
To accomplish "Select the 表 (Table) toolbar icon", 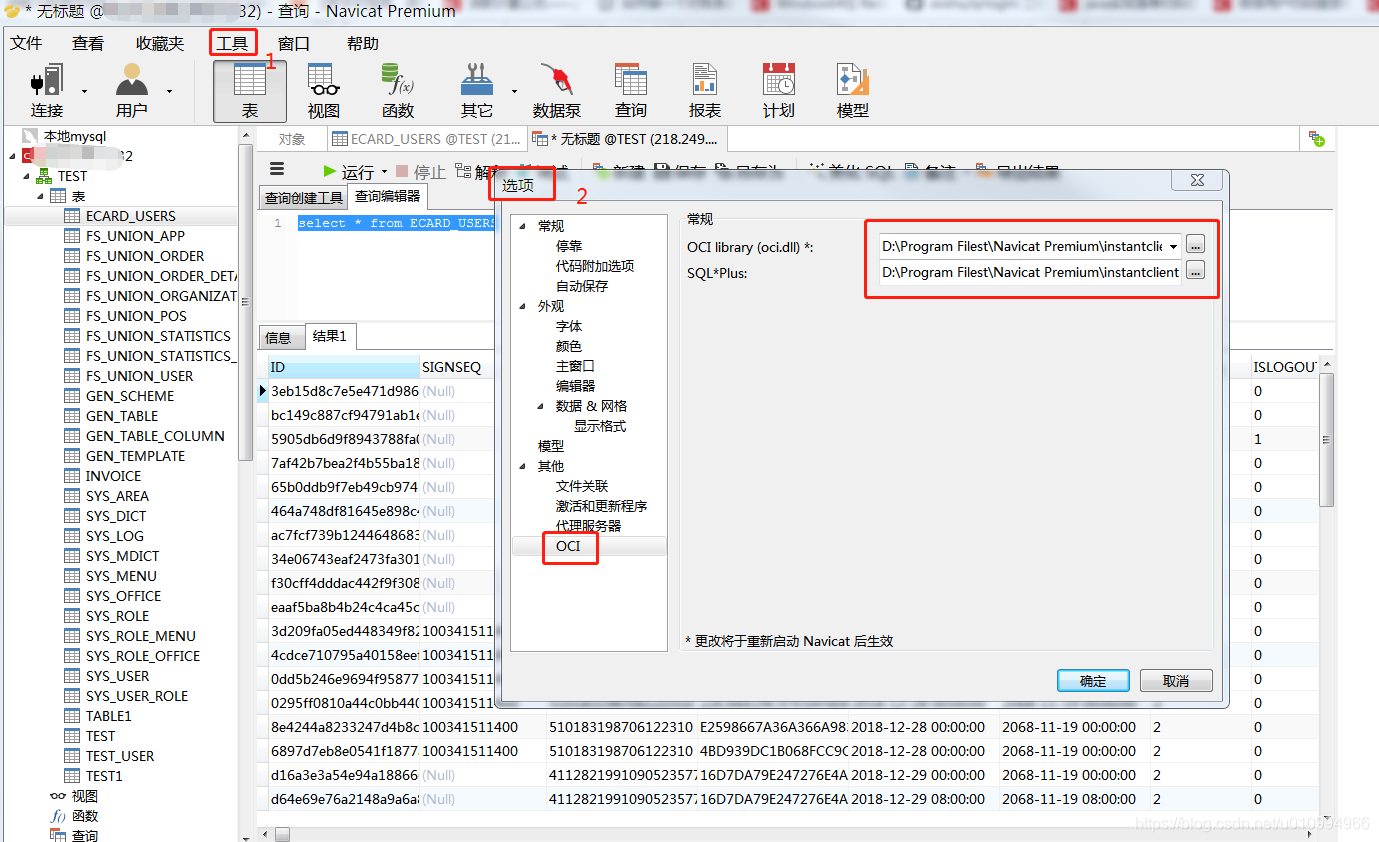I will [x=250, y=90].
